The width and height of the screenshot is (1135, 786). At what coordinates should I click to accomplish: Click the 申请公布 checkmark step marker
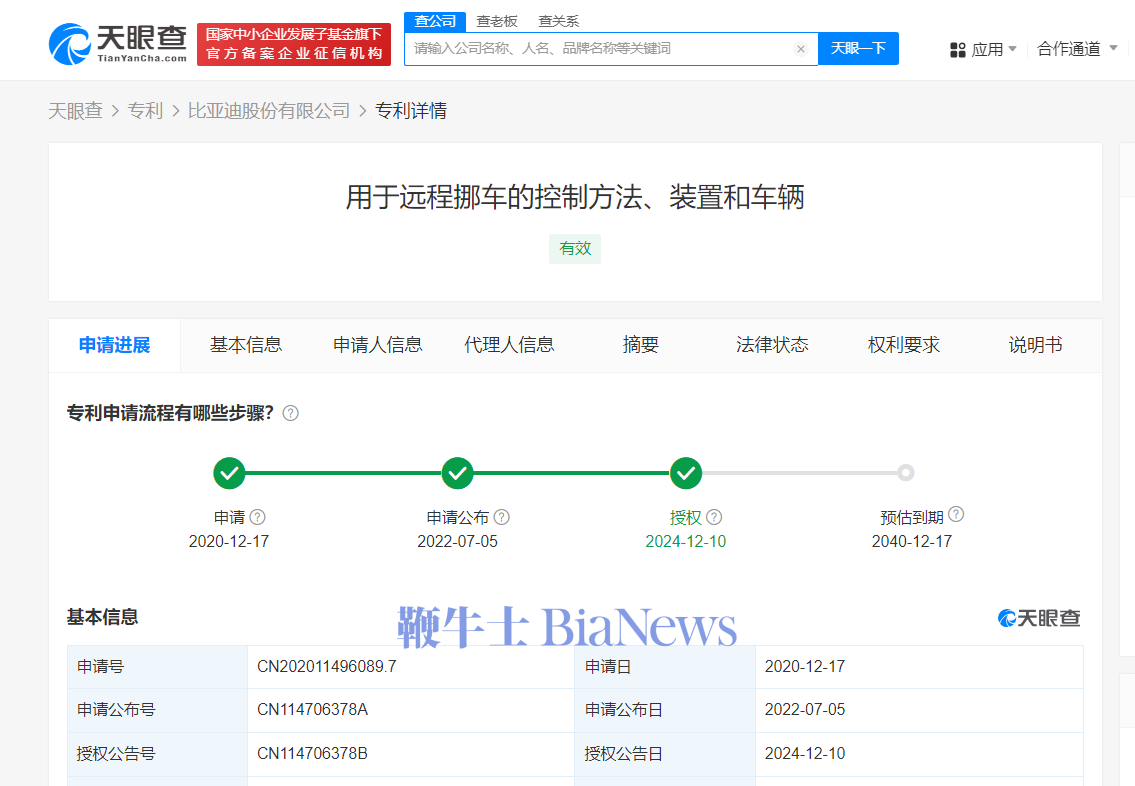tap(457, 473)
